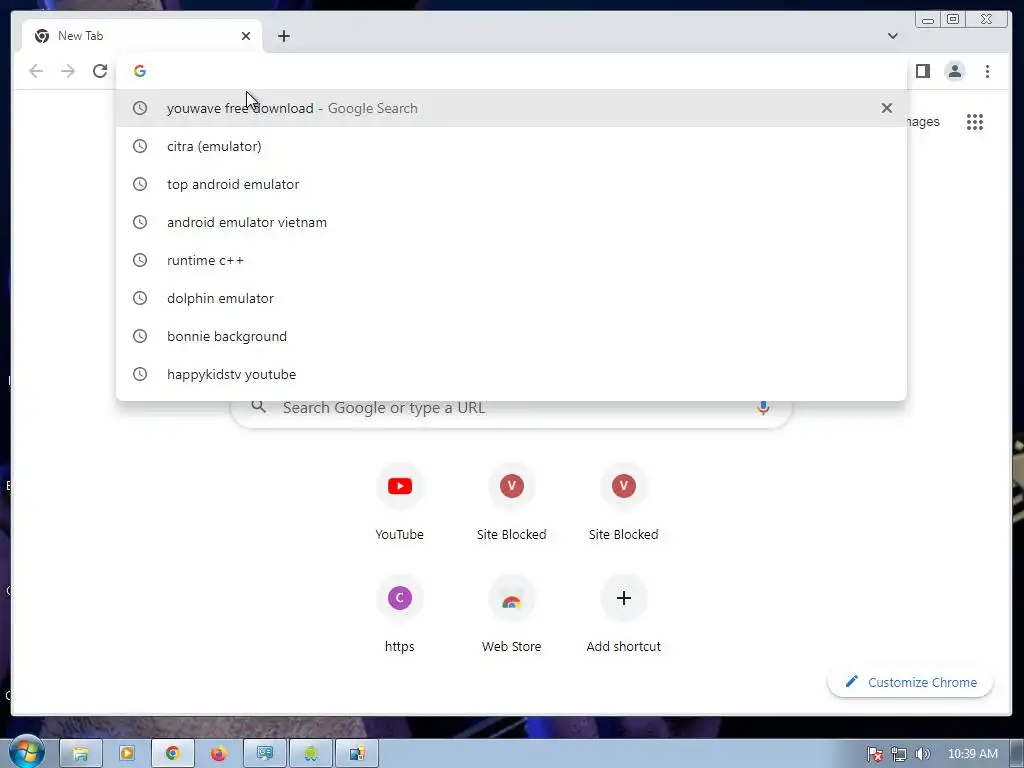Reload the page with refresh icon
Viewport: 1024px width, 768px height.
tap(100, 71)
